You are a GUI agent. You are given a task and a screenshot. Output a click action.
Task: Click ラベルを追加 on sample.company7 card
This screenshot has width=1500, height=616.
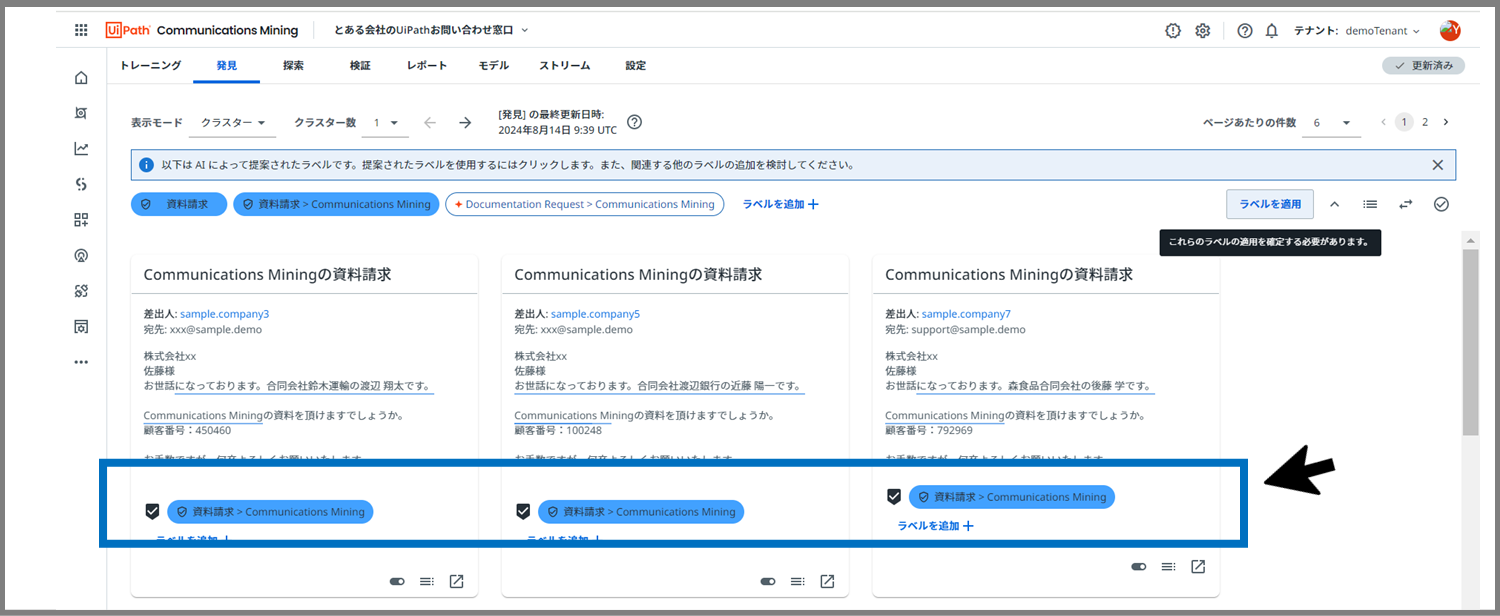[x=935, y=526]
